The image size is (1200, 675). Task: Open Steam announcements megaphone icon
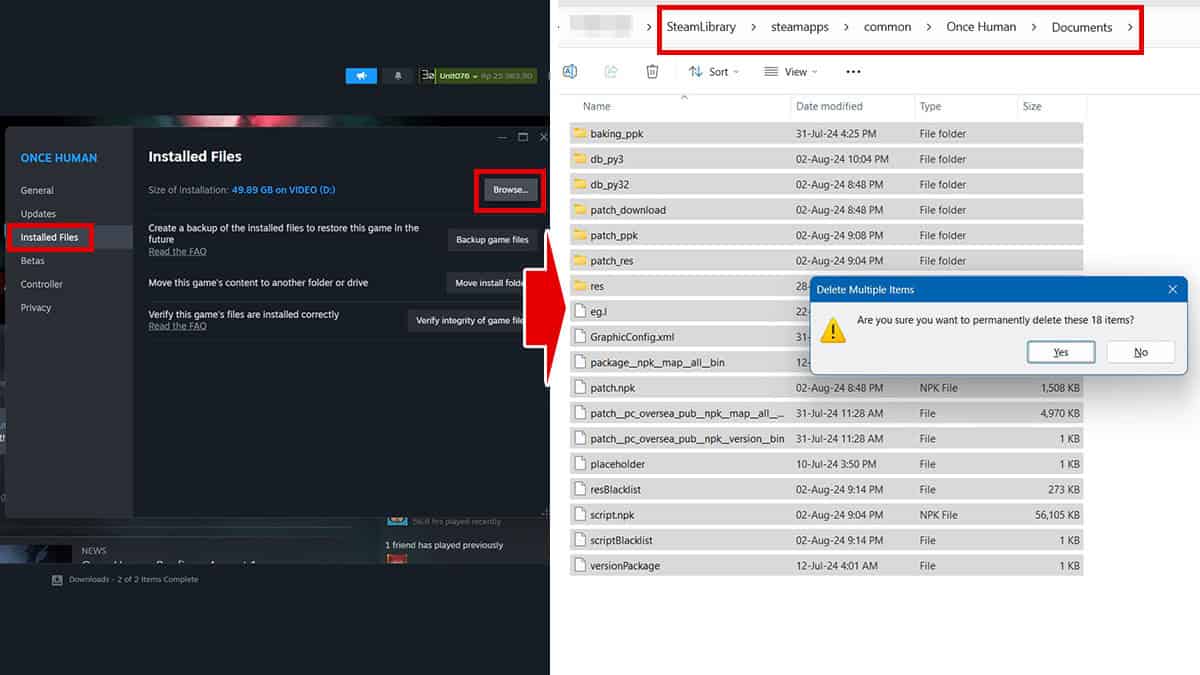(x=361, y=75)
